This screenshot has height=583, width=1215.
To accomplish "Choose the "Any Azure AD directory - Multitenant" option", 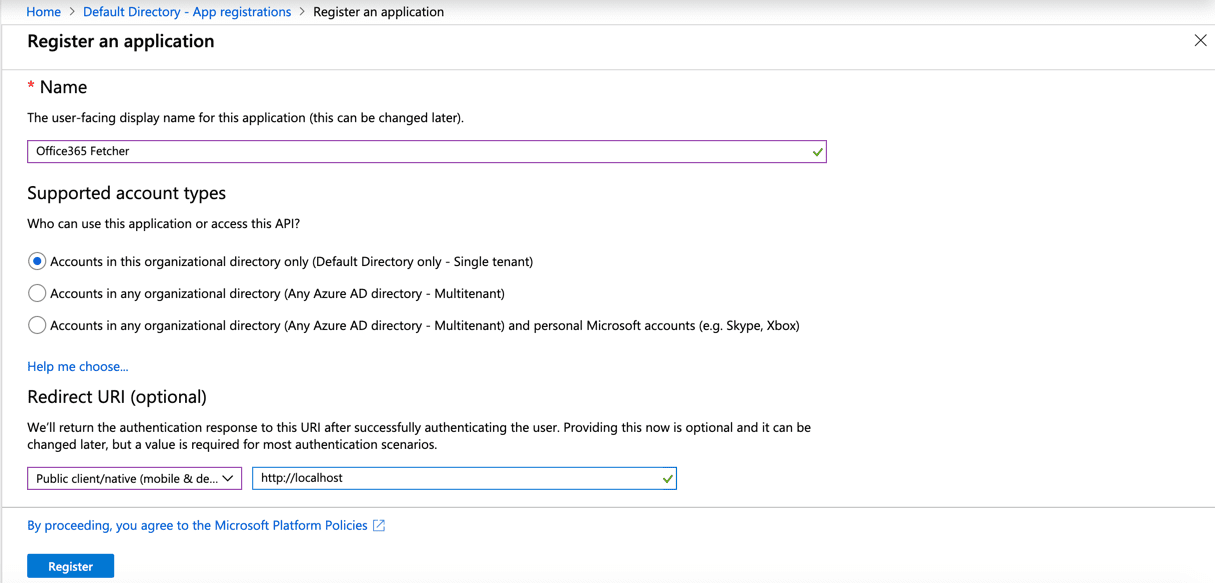I will tap(36, 293).
